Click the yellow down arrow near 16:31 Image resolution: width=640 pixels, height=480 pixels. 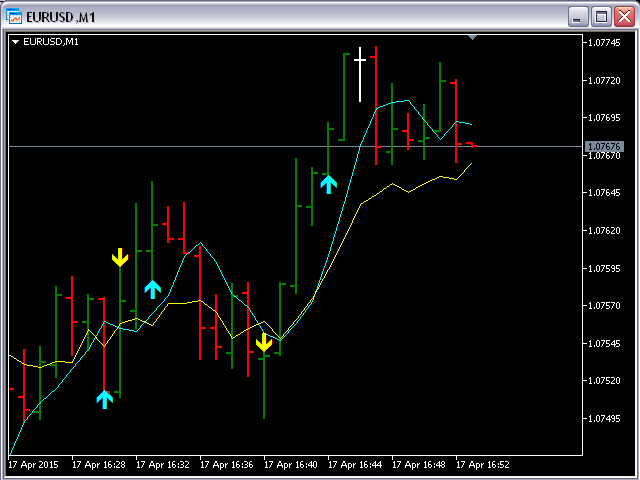[120, 258]
